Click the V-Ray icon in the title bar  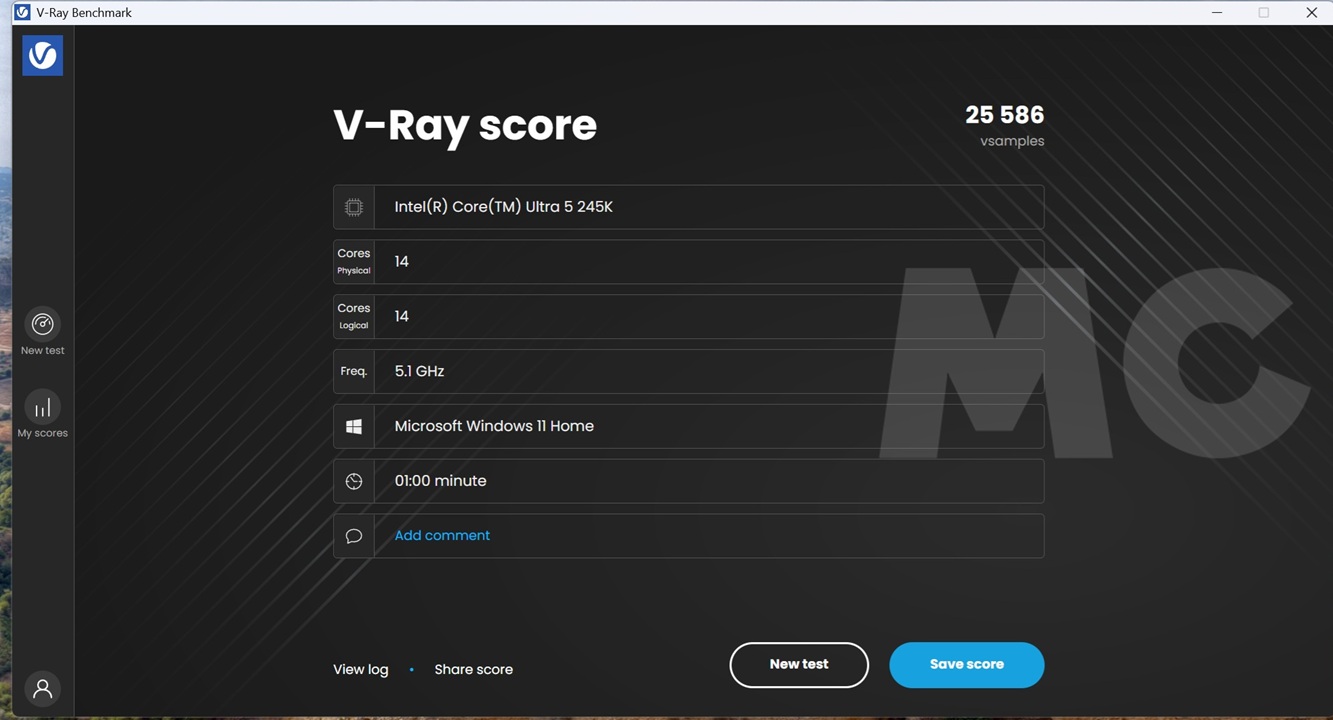tap(24, 12)
